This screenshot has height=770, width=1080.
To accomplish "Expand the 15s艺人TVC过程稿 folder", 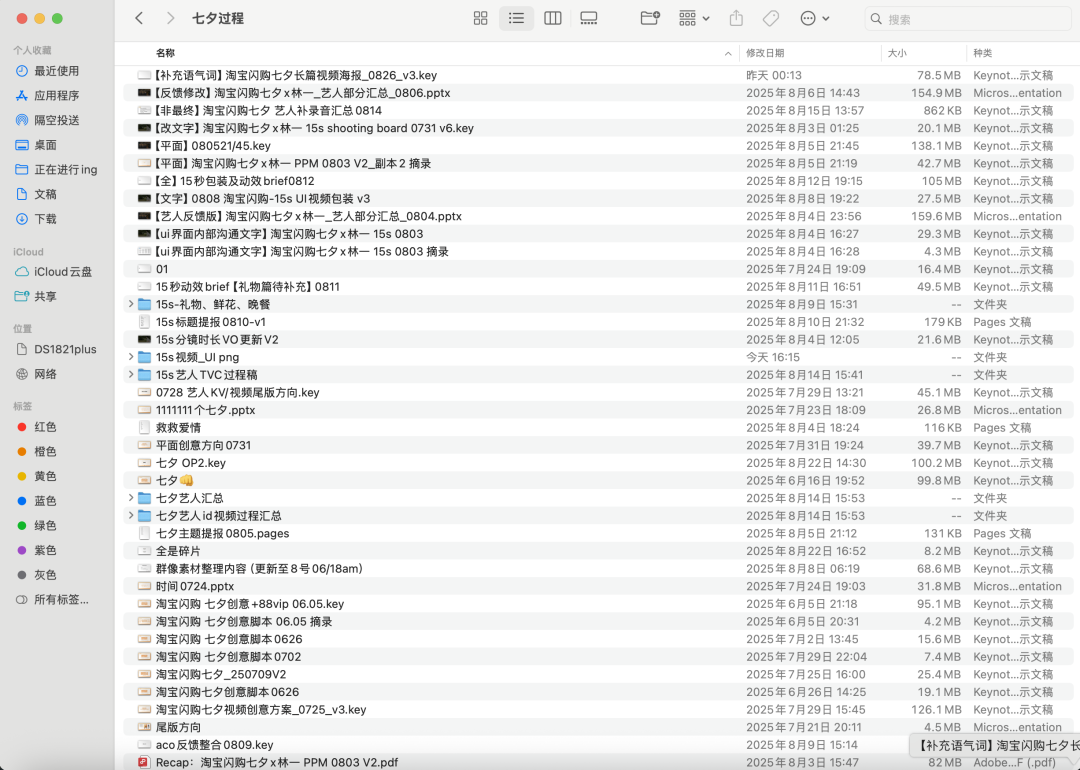I will 131,374.
